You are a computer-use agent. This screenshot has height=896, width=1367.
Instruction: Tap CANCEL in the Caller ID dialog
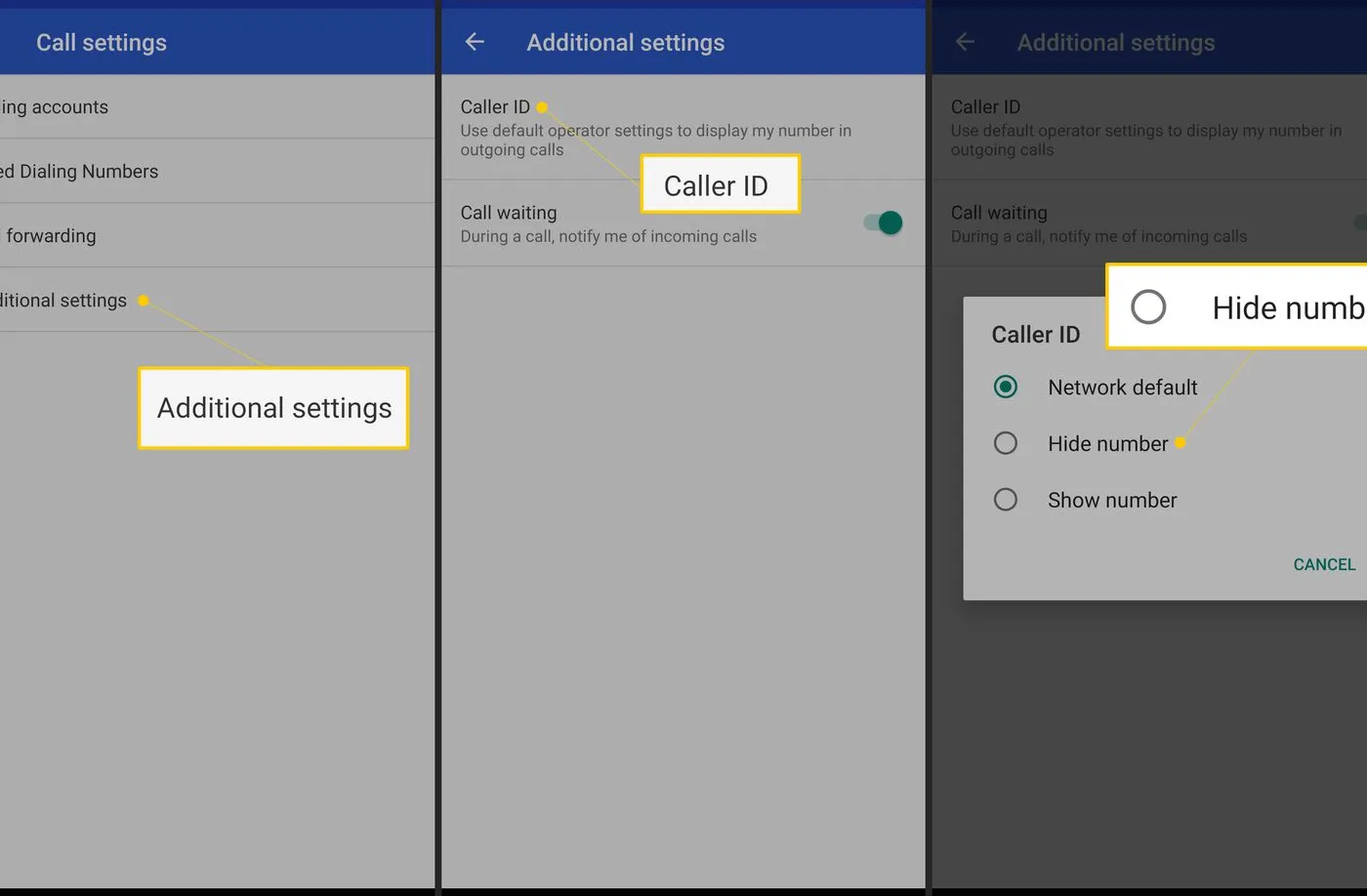pyautogui.click(x=1323, y=564)
